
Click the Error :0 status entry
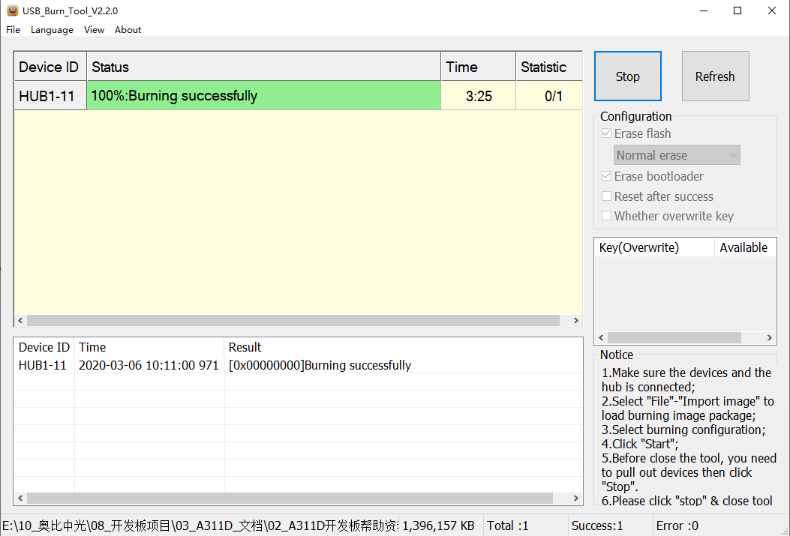click(677, 526)
